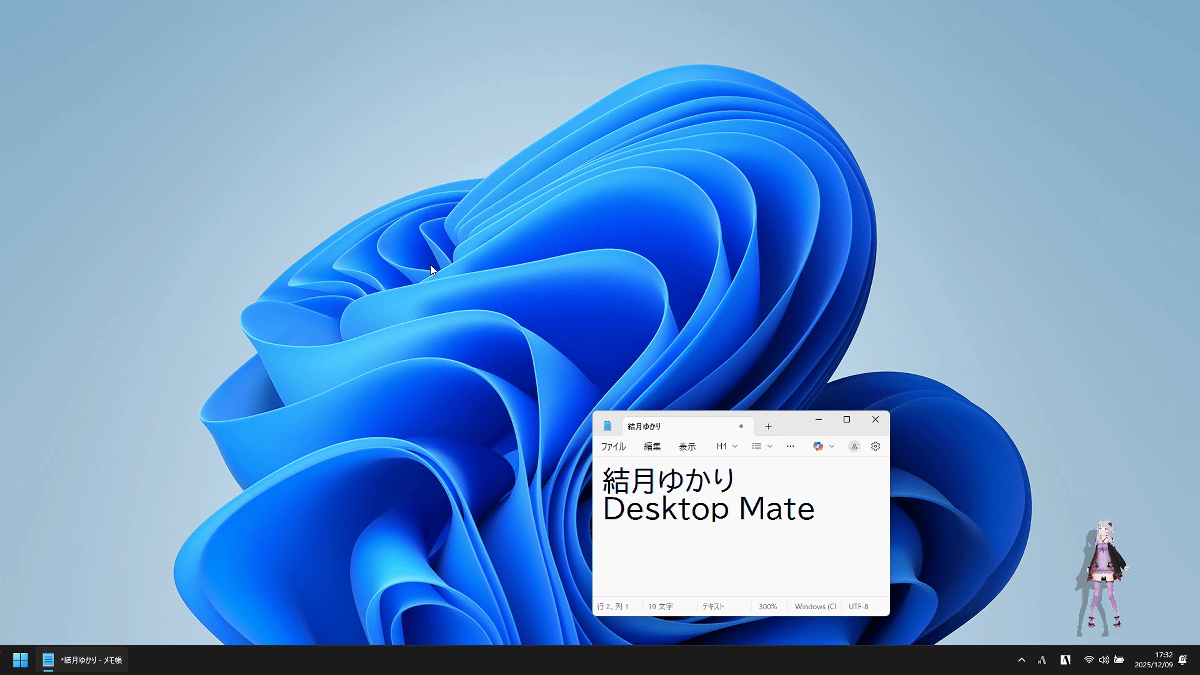Expand the Copilot dropdown arrow
1200x675 pixels.
click(x=832, y=446)
